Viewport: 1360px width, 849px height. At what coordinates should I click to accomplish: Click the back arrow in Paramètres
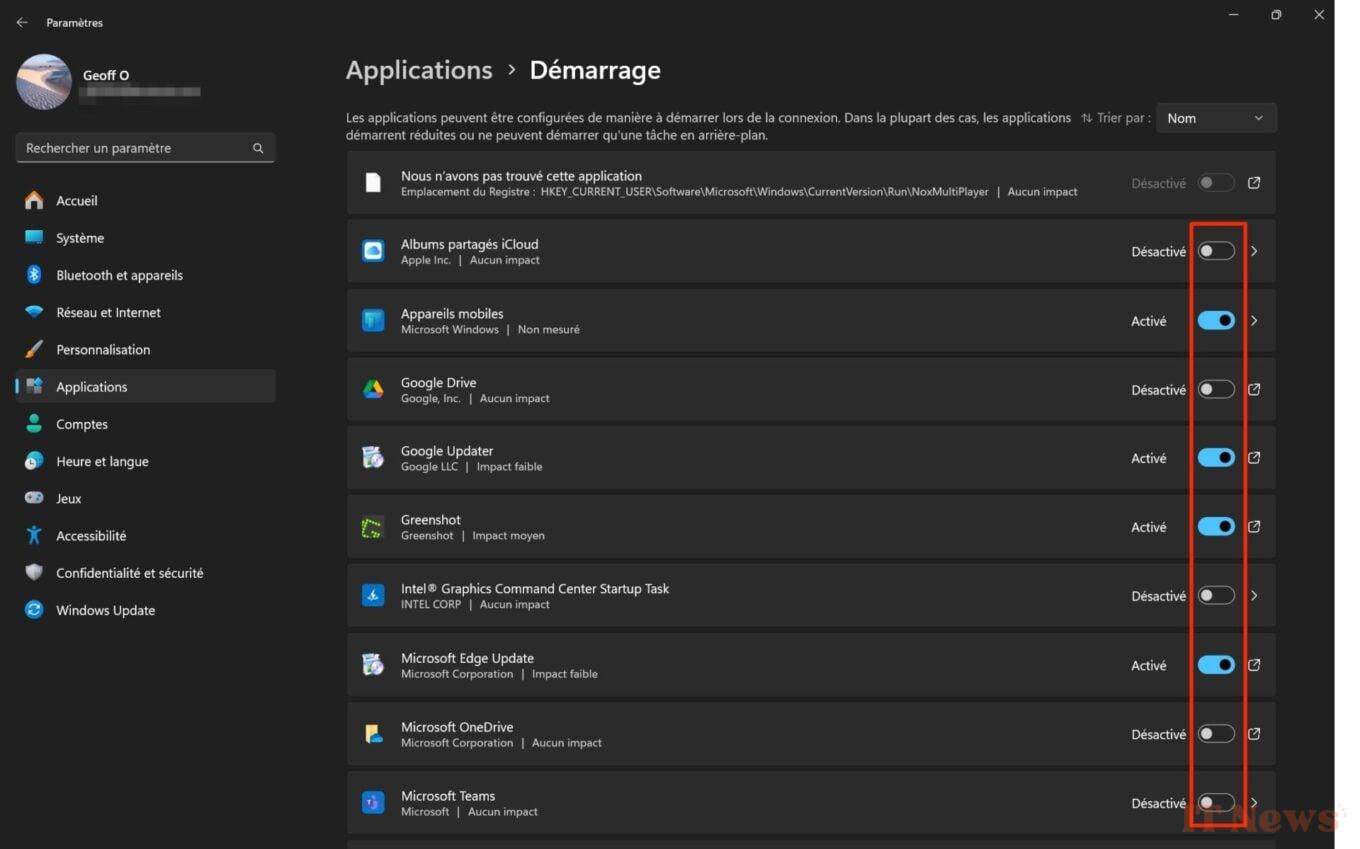pos(22,22)
